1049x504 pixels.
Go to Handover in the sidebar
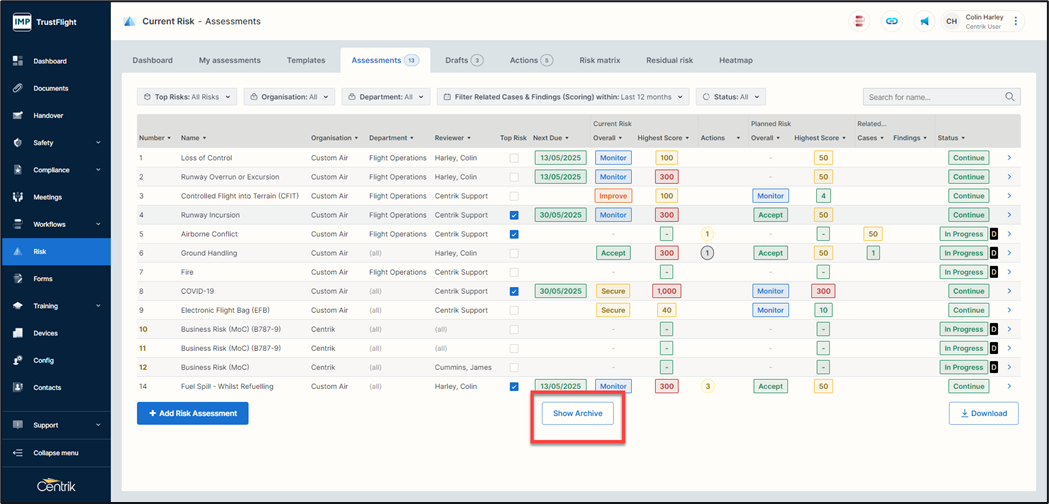[48, 115]
